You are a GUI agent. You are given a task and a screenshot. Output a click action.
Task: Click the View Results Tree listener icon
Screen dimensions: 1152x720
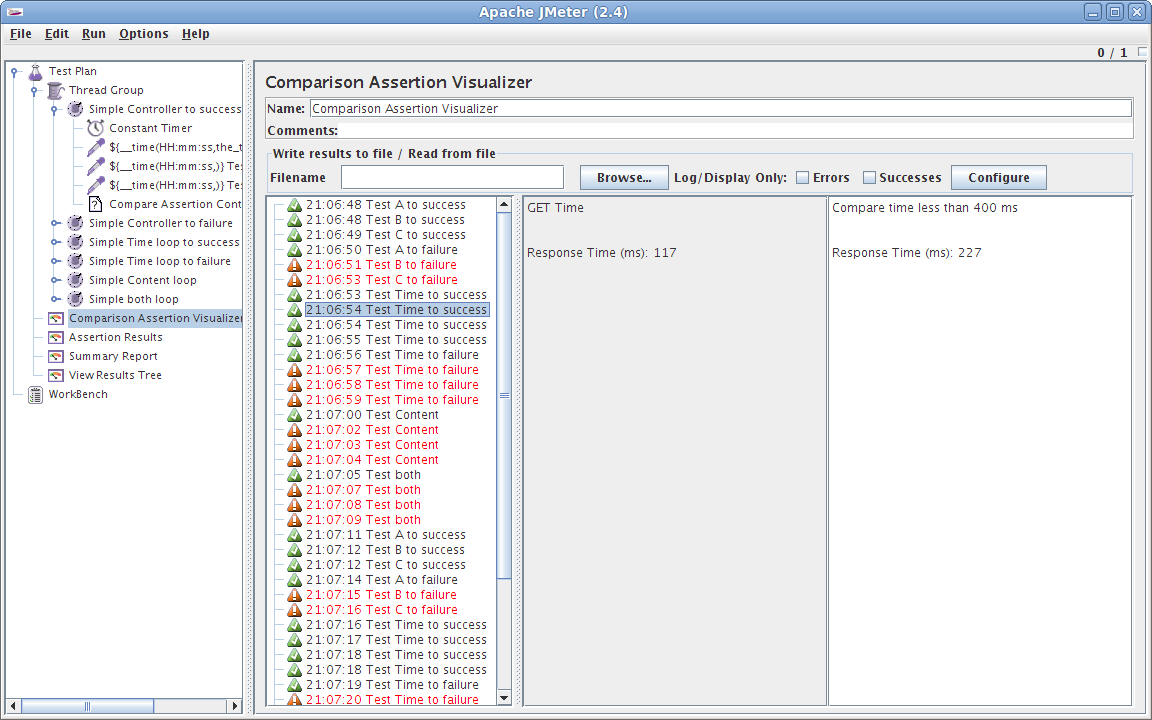click(56, 375)
